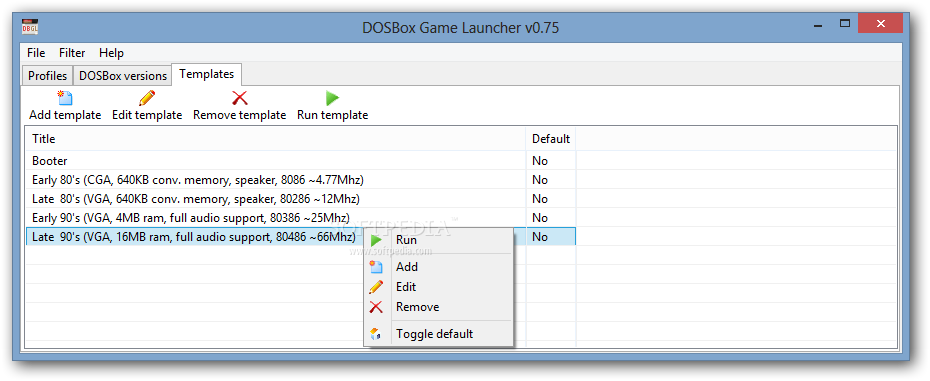Sort by the Title column header
930x381 pixels.
coord(276,139)
